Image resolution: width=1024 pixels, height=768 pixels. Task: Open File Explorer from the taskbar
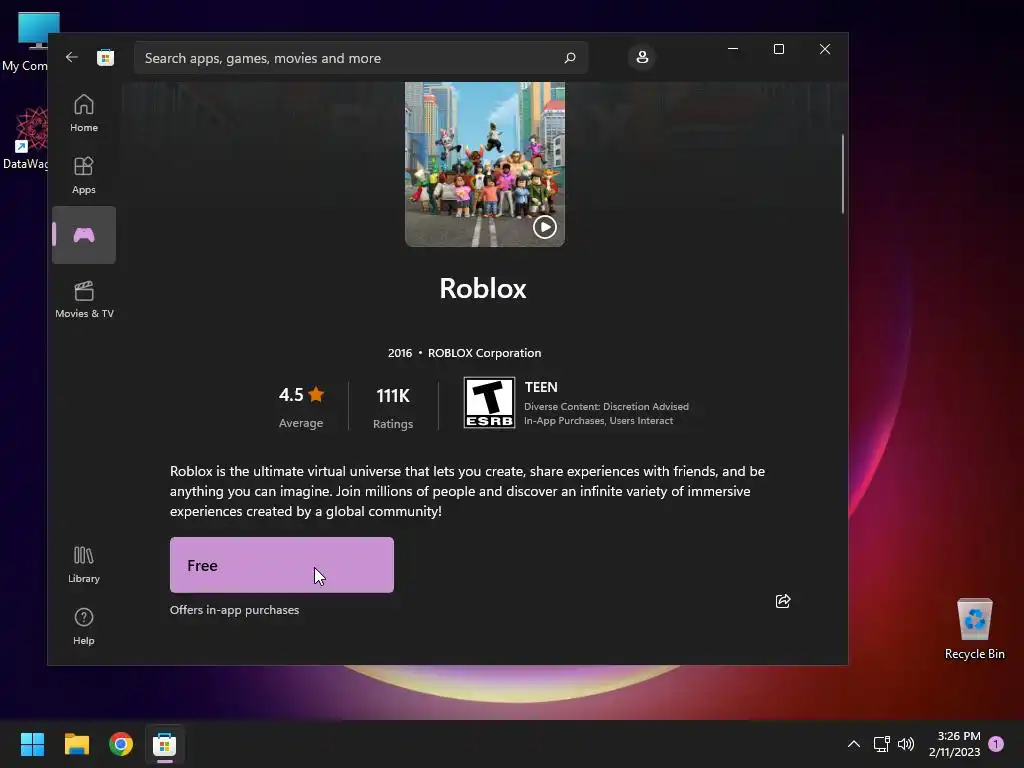[x=76, y=744]
